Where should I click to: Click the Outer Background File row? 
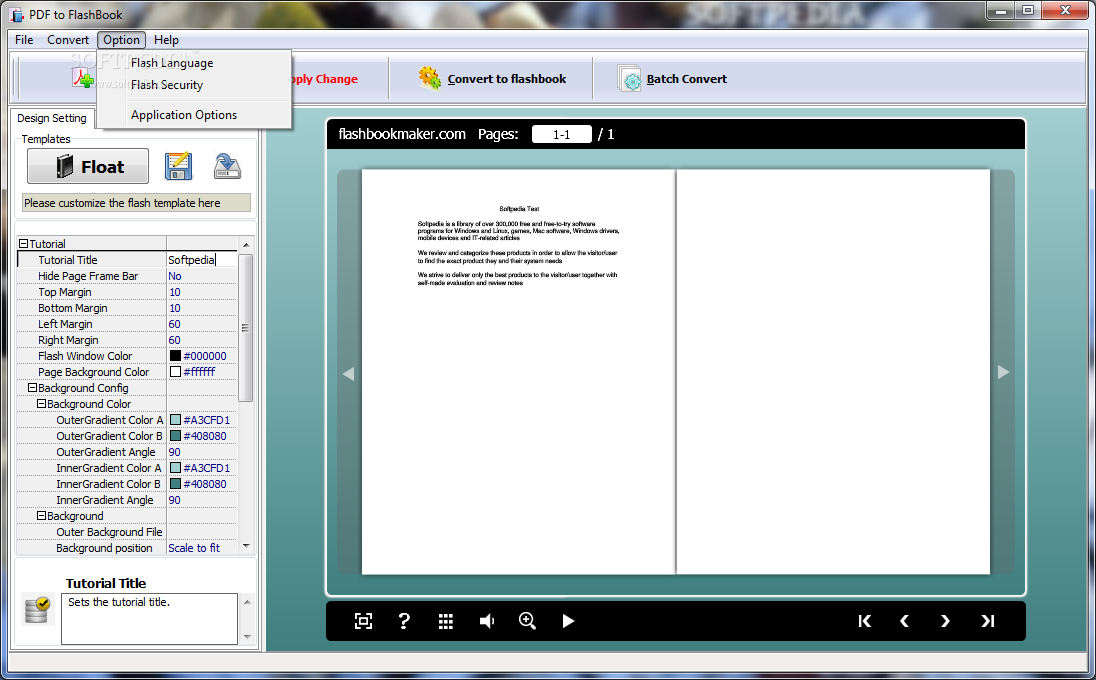tap(127, 532)
